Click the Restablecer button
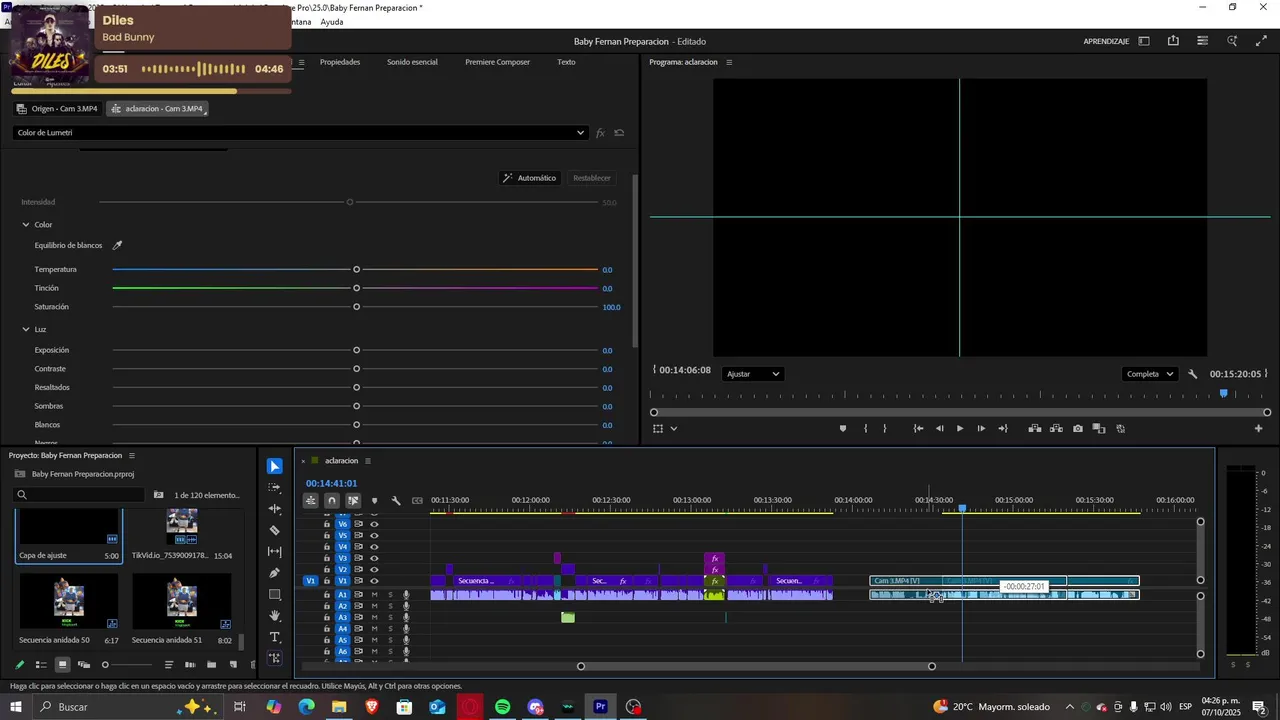 592,178
